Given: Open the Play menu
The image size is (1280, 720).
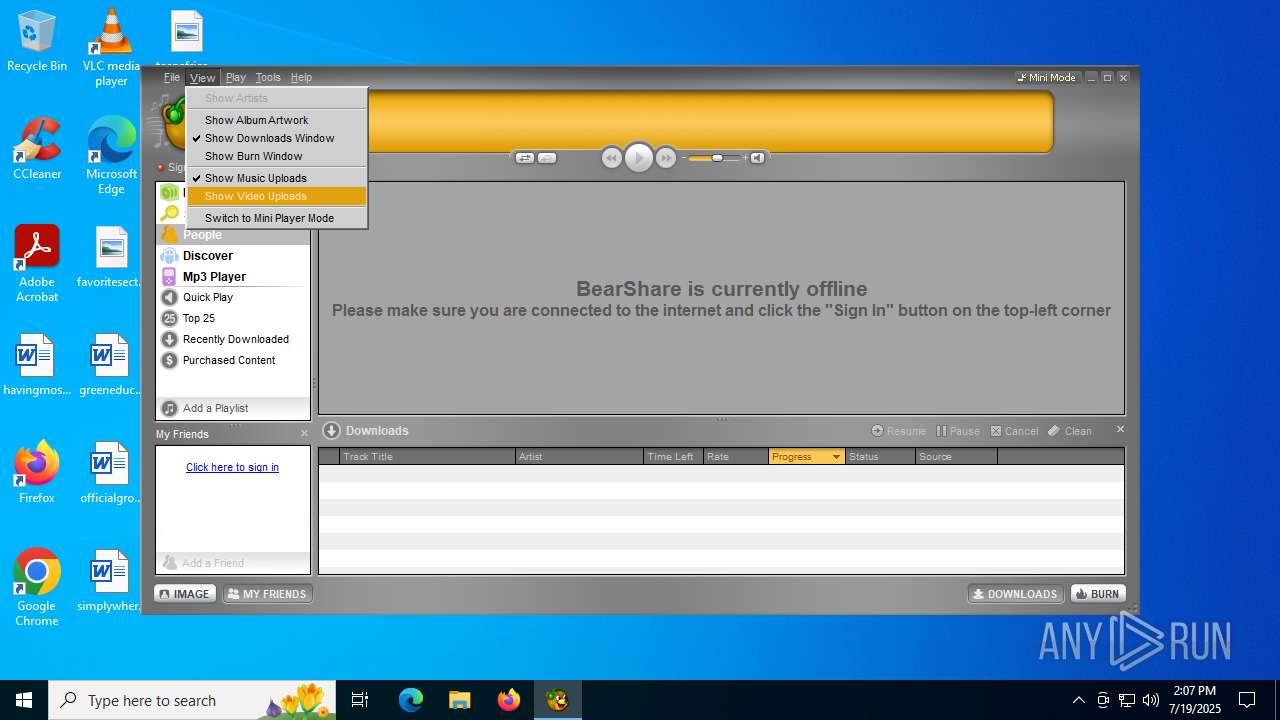Looking at the screenshot, I should [x=236, y=78].
